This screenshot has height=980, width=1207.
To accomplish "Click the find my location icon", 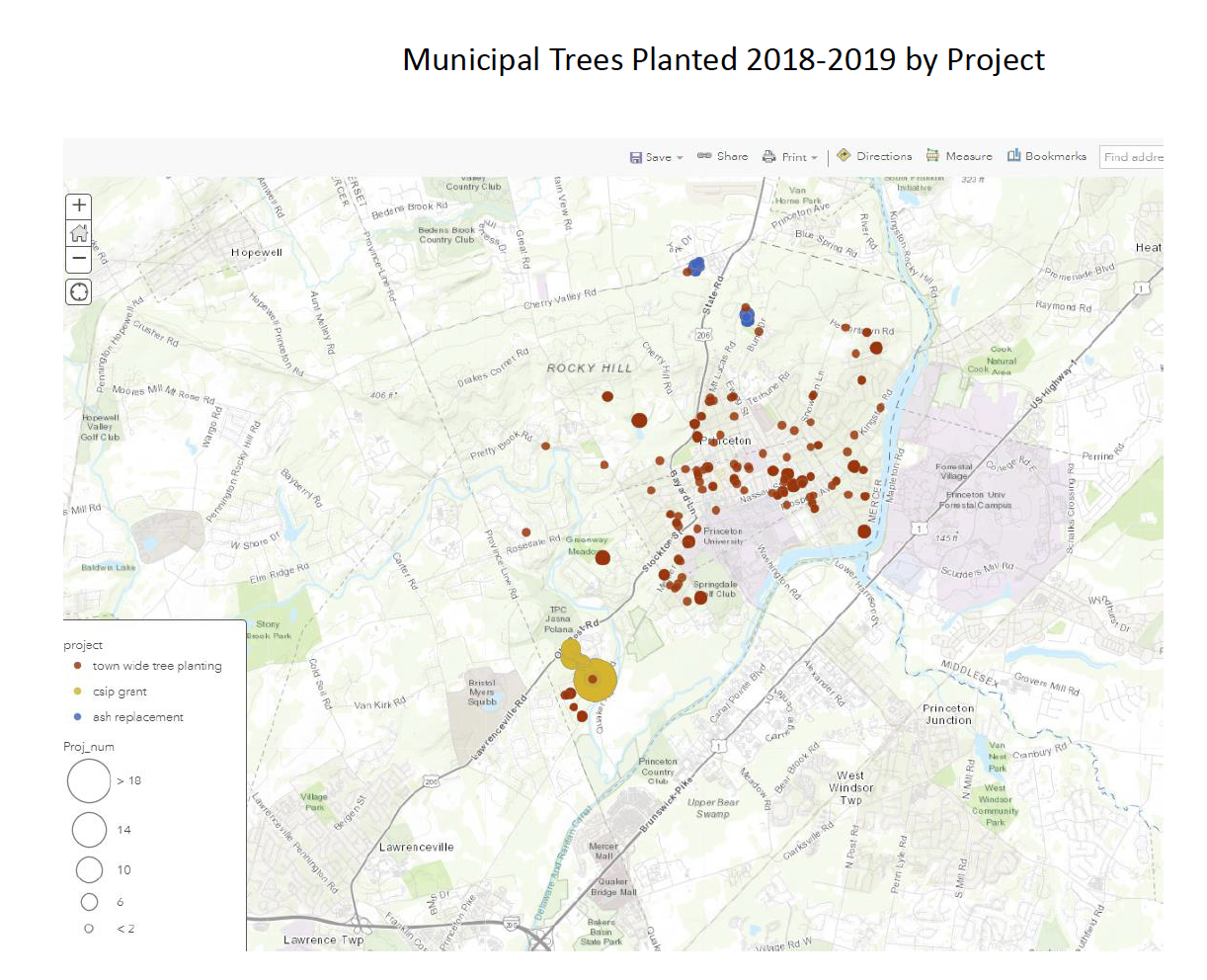I will point(79,292).
